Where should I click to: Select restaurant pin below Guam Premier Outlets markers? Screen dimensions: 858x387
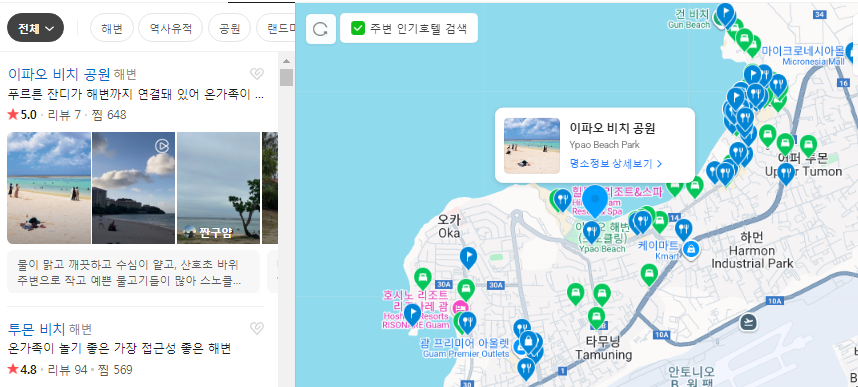[x=526, y=369]
